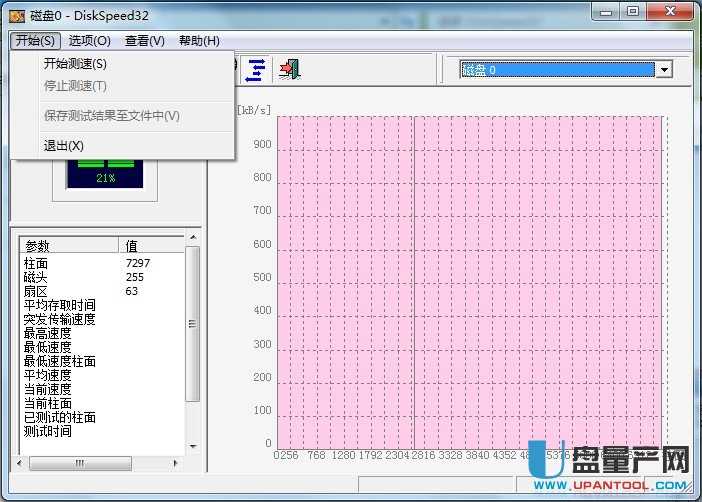
Task: Select the 平均存取时间 parameter row
Action: (x=60, y=305)
